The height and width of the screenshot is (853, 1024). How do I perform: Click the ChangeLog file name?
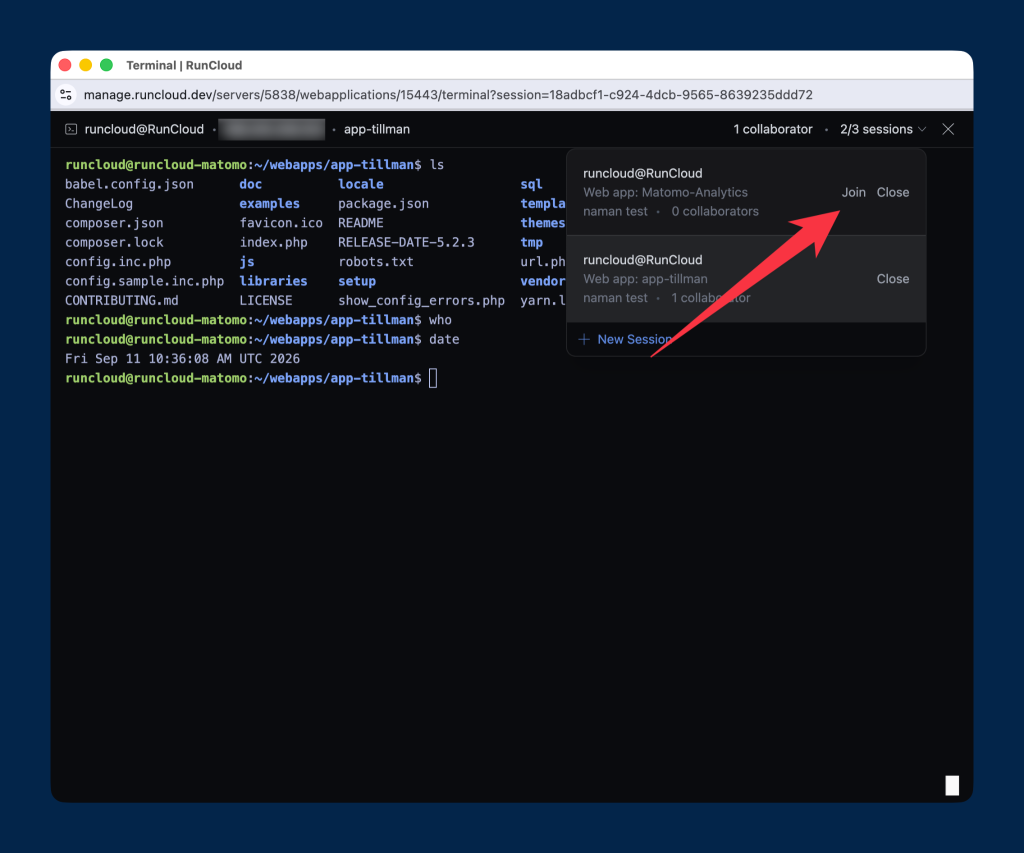[99, 204]
